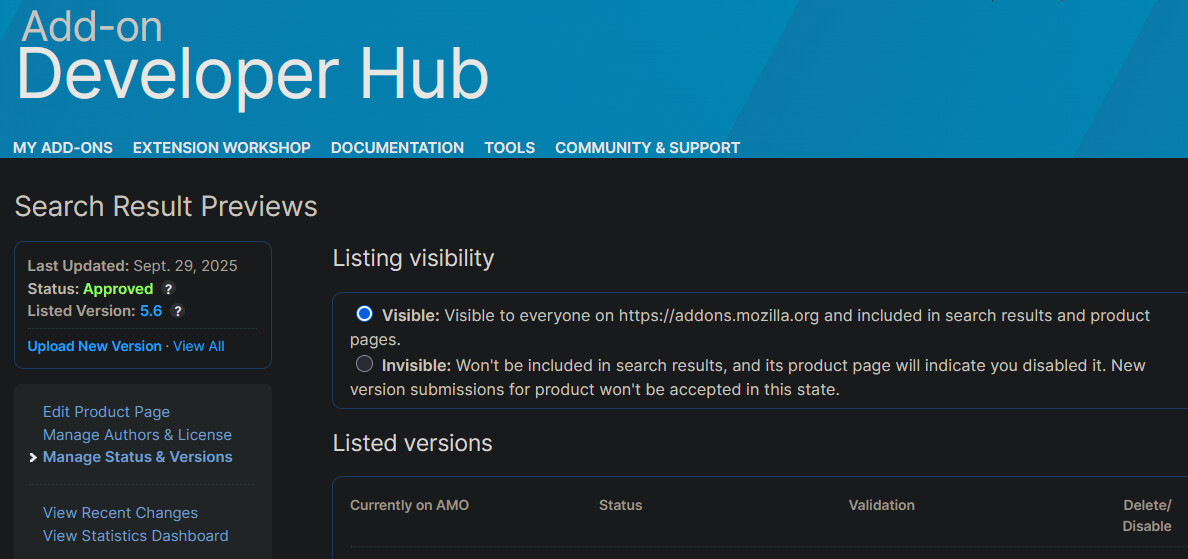Screen dimensions: 1188x559
Task: Select the Visible listing radio button
Action: [364, 314]
